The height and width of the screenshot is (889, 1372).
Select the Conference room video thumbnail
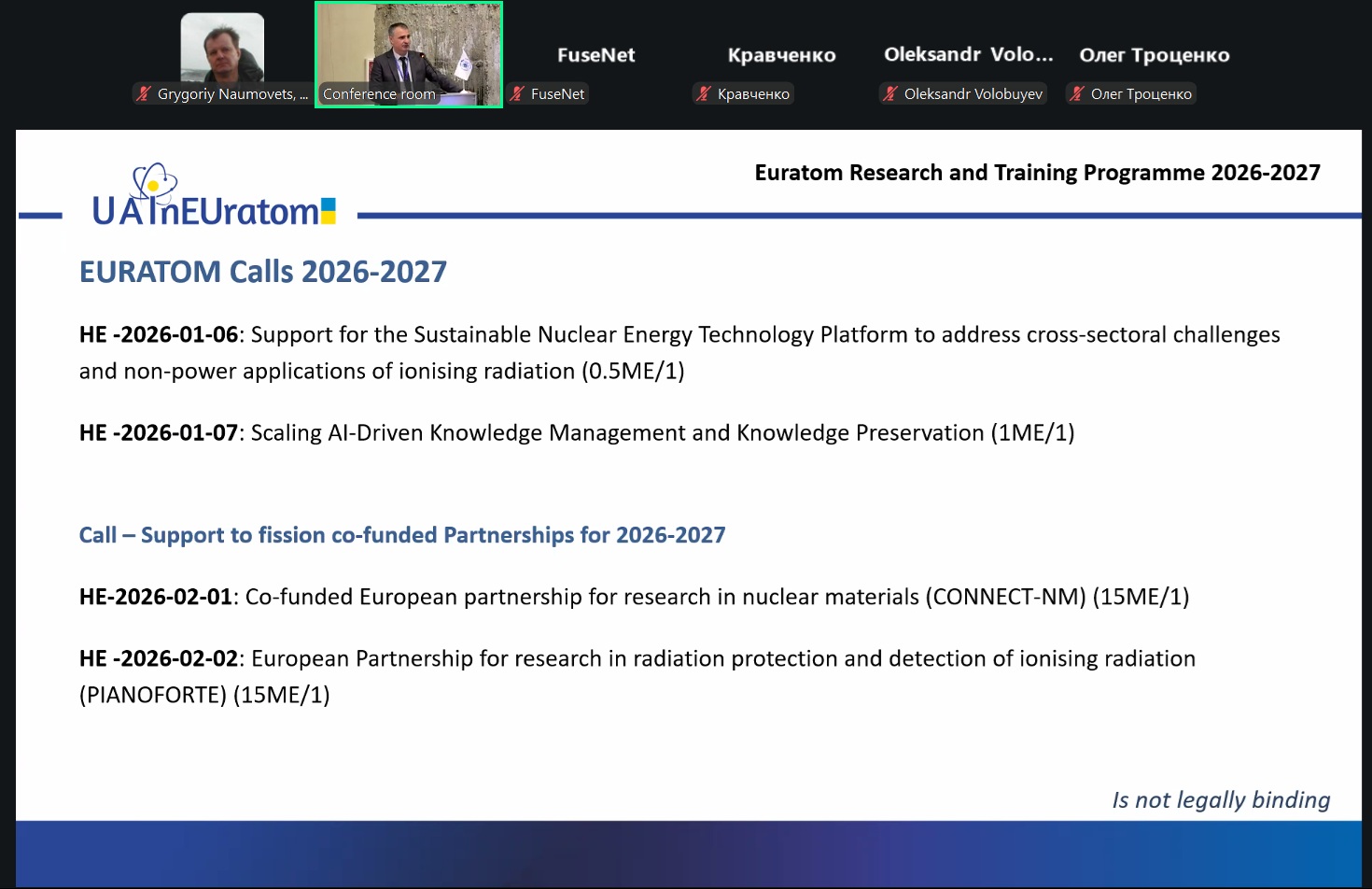409,47
